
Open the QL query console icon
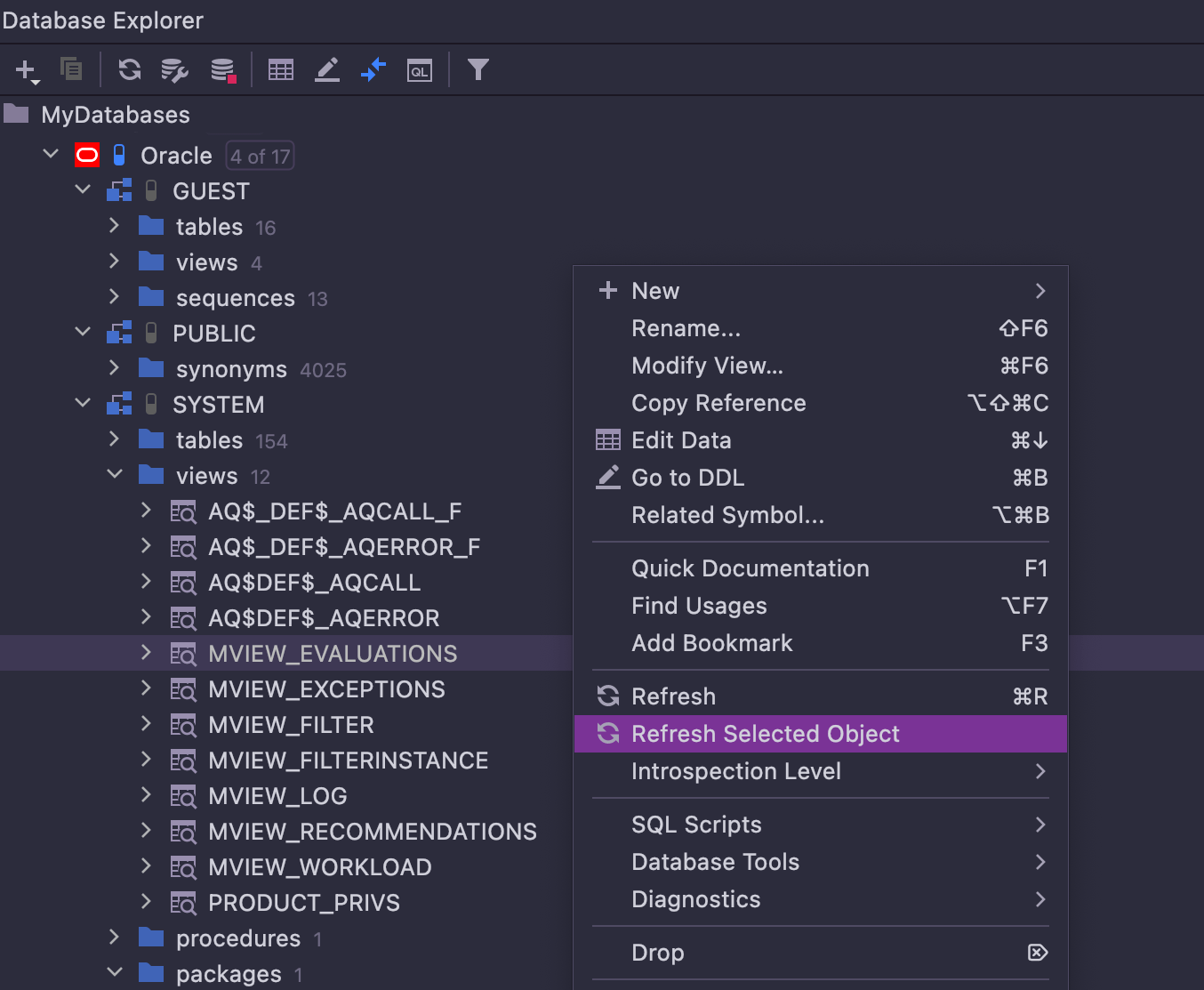click(x=420, y=69)
